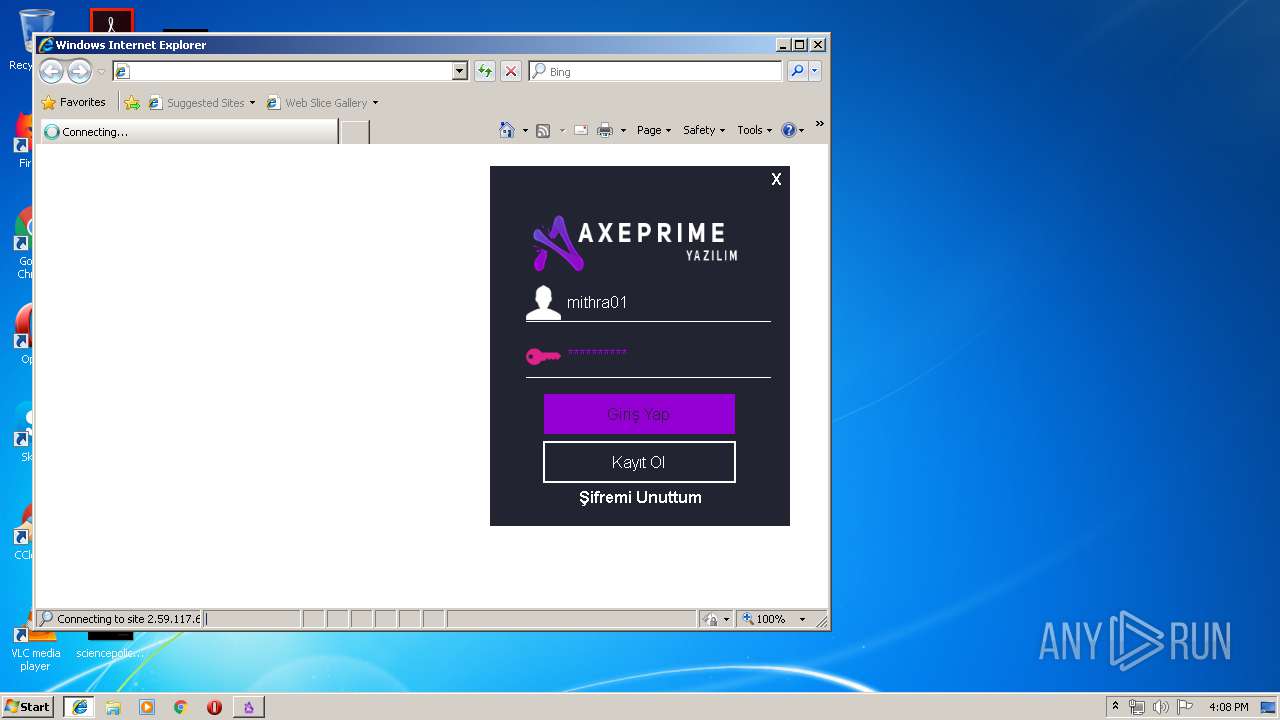Screen dimensions: 1280x720
Task: Click the magnifier search button
Action: (797, 71)
